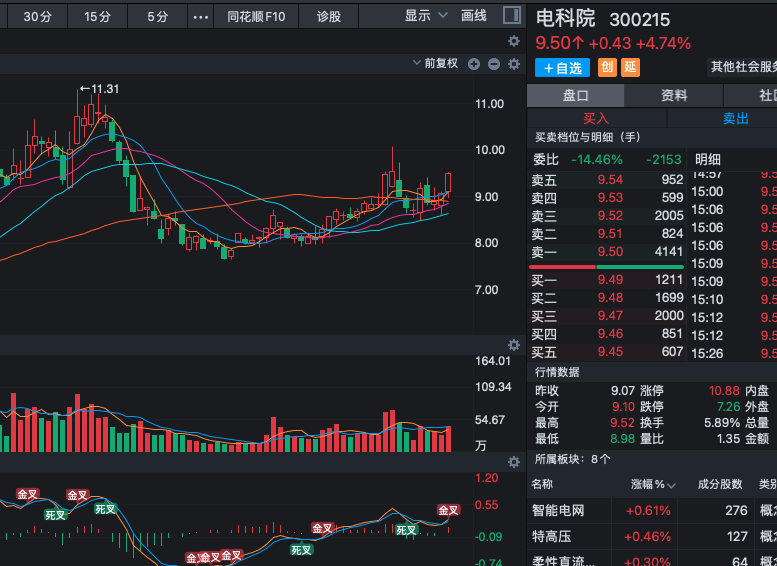This screenshot has height=566, width=777.
Task: Zoom out chart with minus icon
Action: (494, 64)
